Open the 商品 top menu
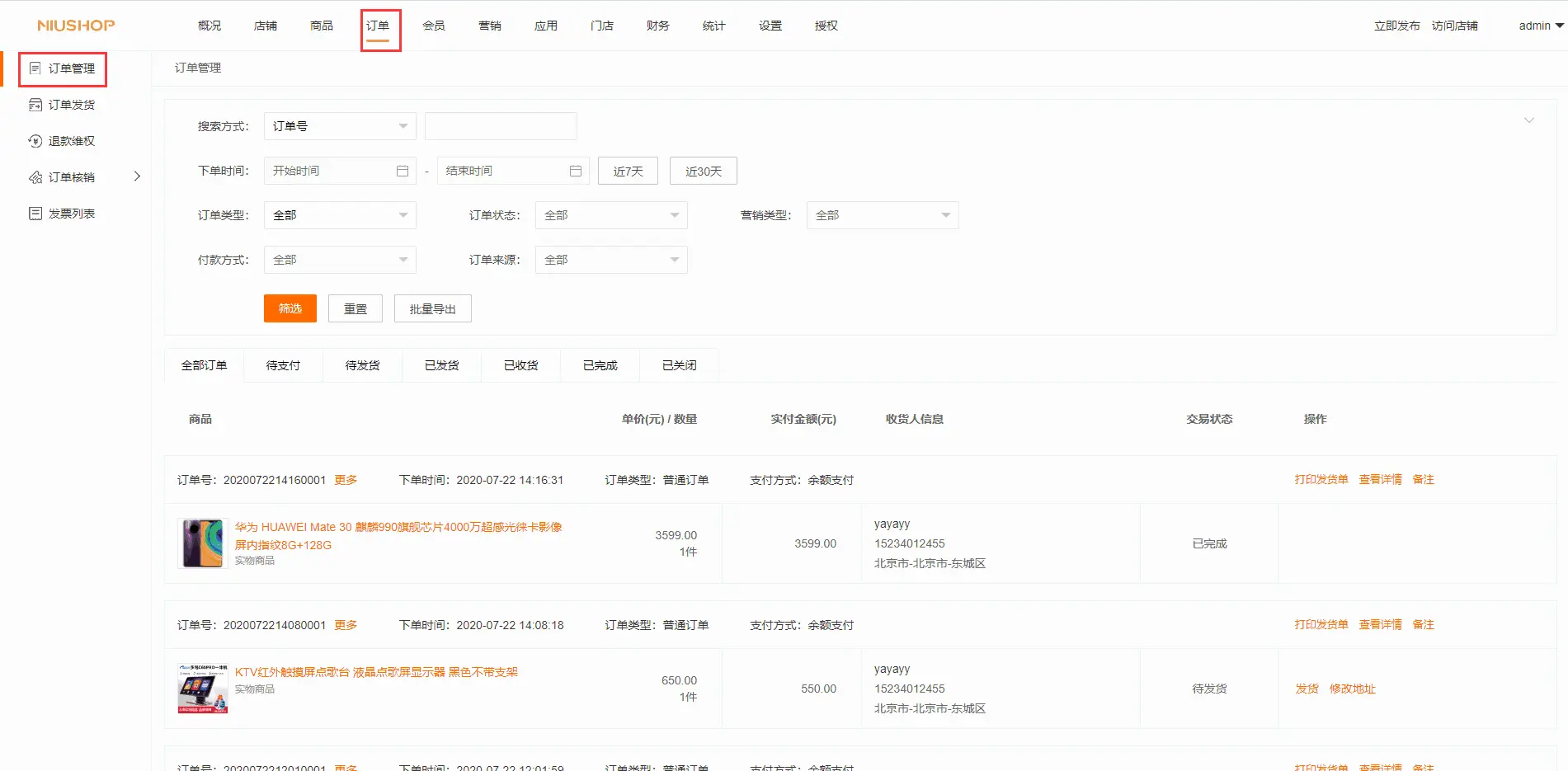Image resolution: width=1568 pixels, height=771 pixels. click(x=322, y=26)
